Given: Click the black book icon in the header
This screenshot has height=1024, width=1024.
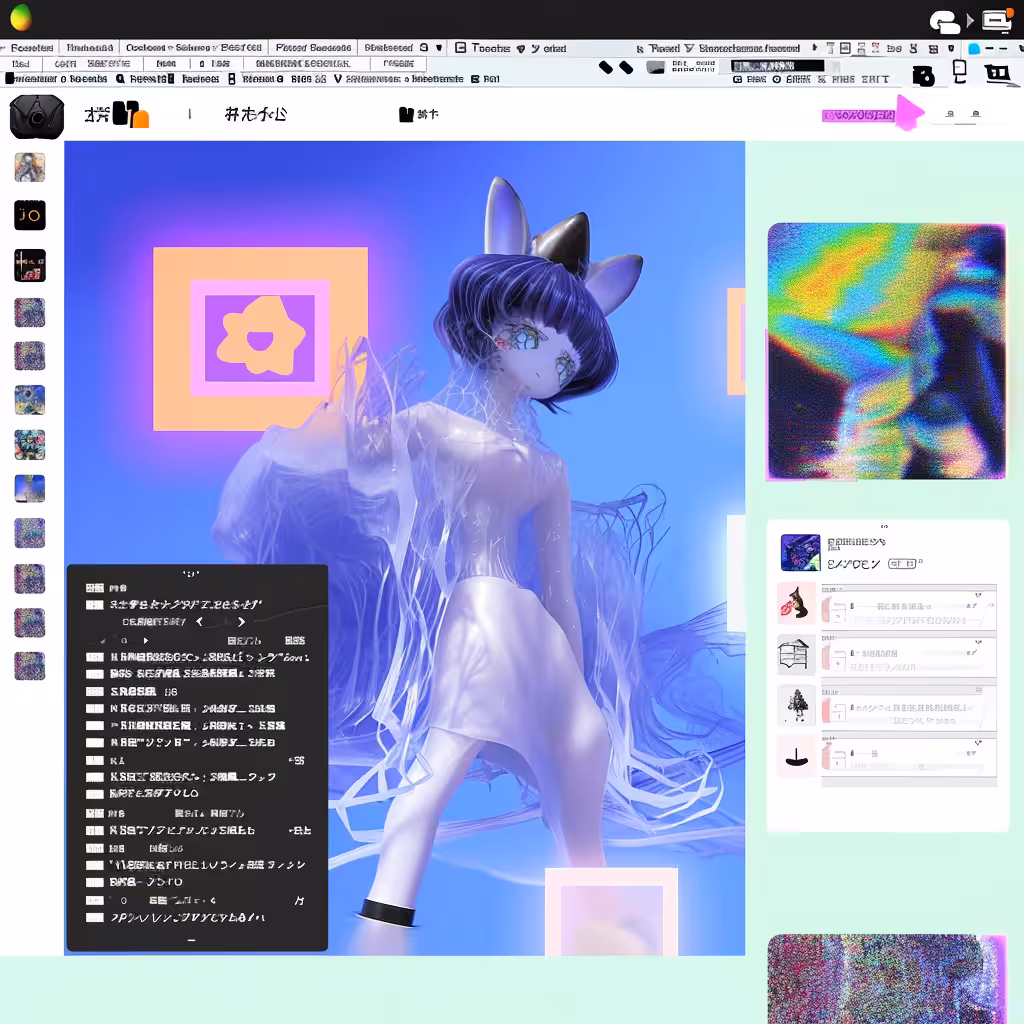Looking at the screenshot, I should (x=406, y=114).
